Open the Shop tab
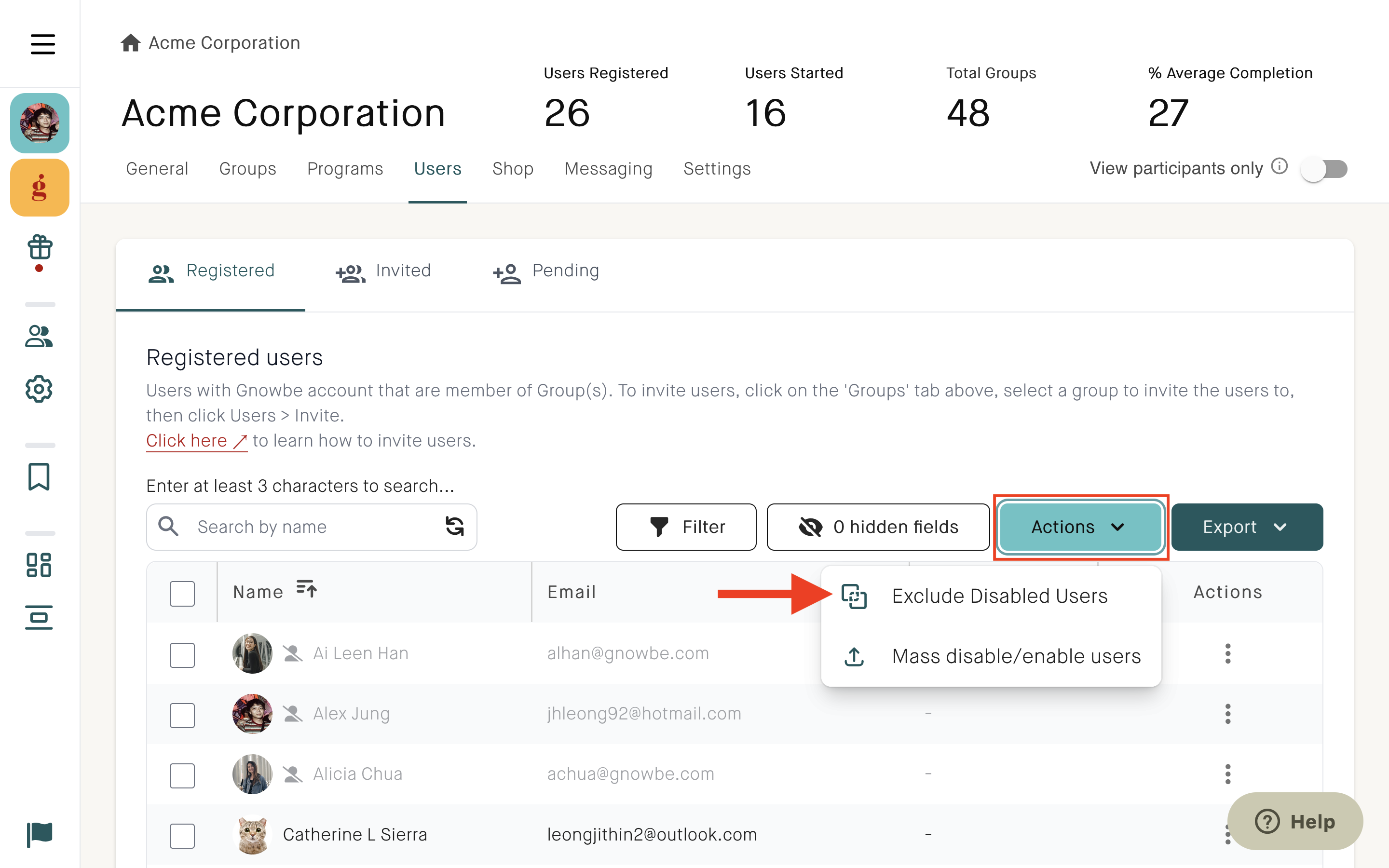 (x=513, y=169)
